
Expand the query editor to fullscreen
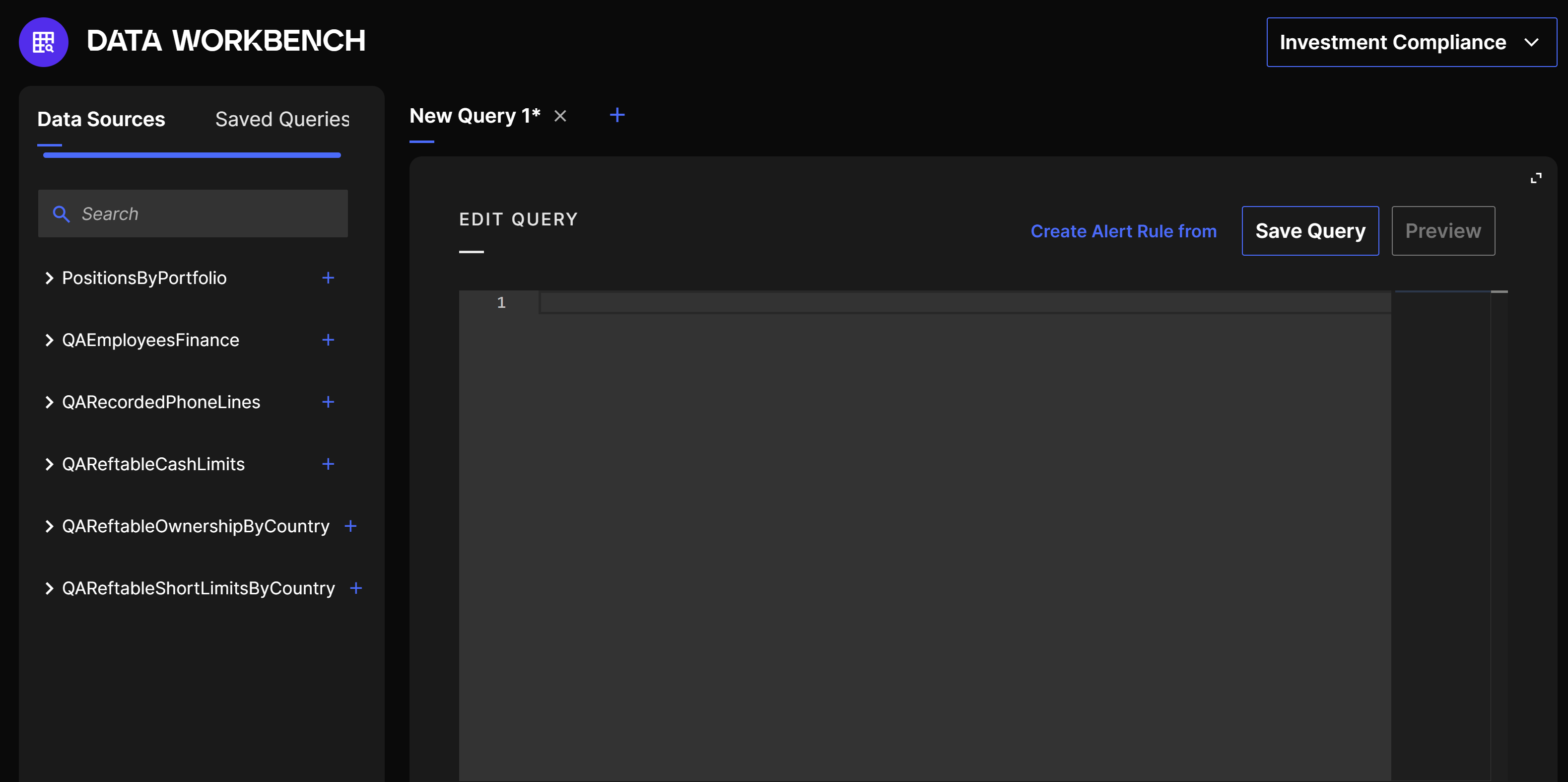tap(1536, 178)
